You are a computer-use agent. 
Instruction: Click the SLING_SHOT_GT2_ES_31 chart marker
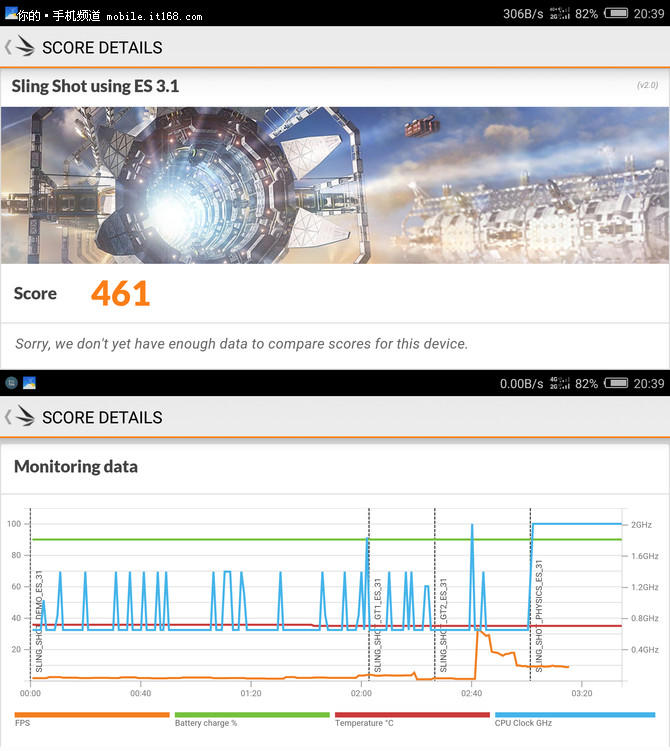point(443,625)
